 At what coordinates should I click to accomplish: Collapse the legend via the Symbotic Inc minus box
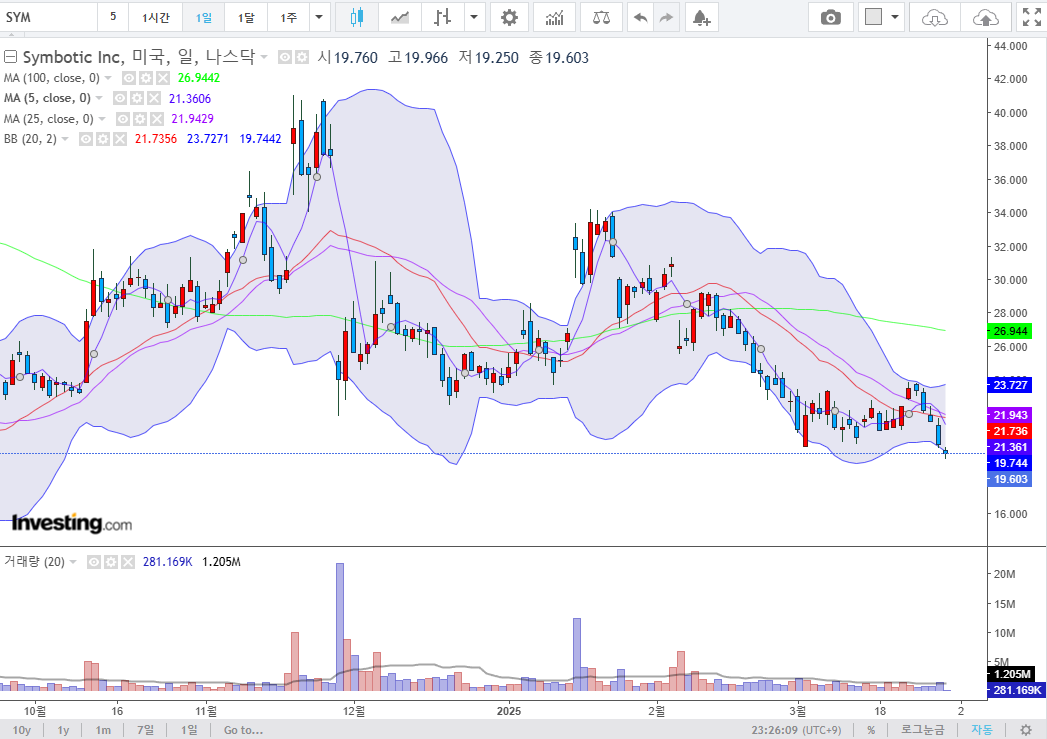pos(10,57)
